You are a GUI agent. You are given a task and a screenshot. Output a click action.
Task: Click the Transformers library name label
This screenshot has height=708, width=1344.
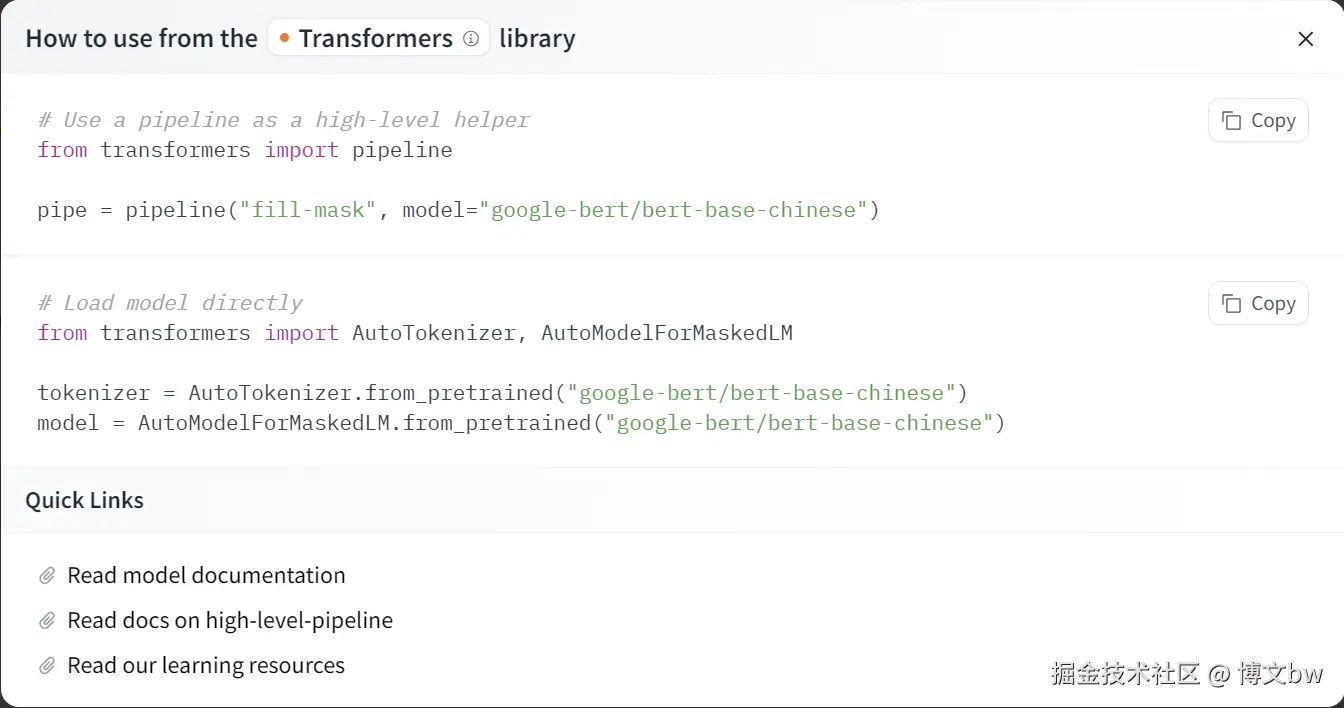(x=375, y=39)
